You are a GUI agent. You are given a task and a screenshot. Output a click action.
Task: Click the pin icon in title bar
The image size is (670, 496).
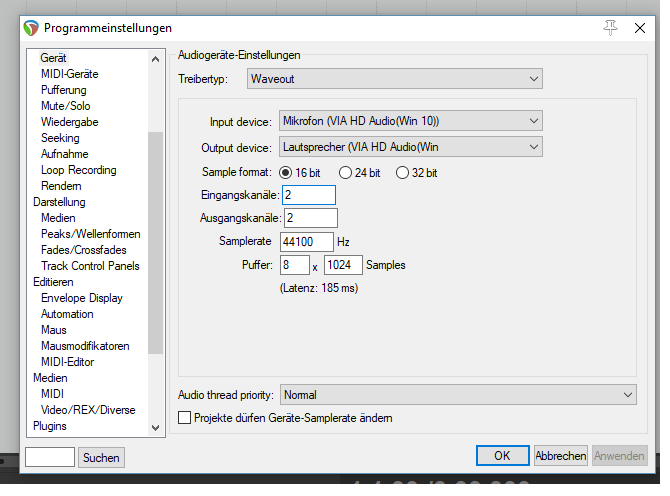click(x=610, y=28)
